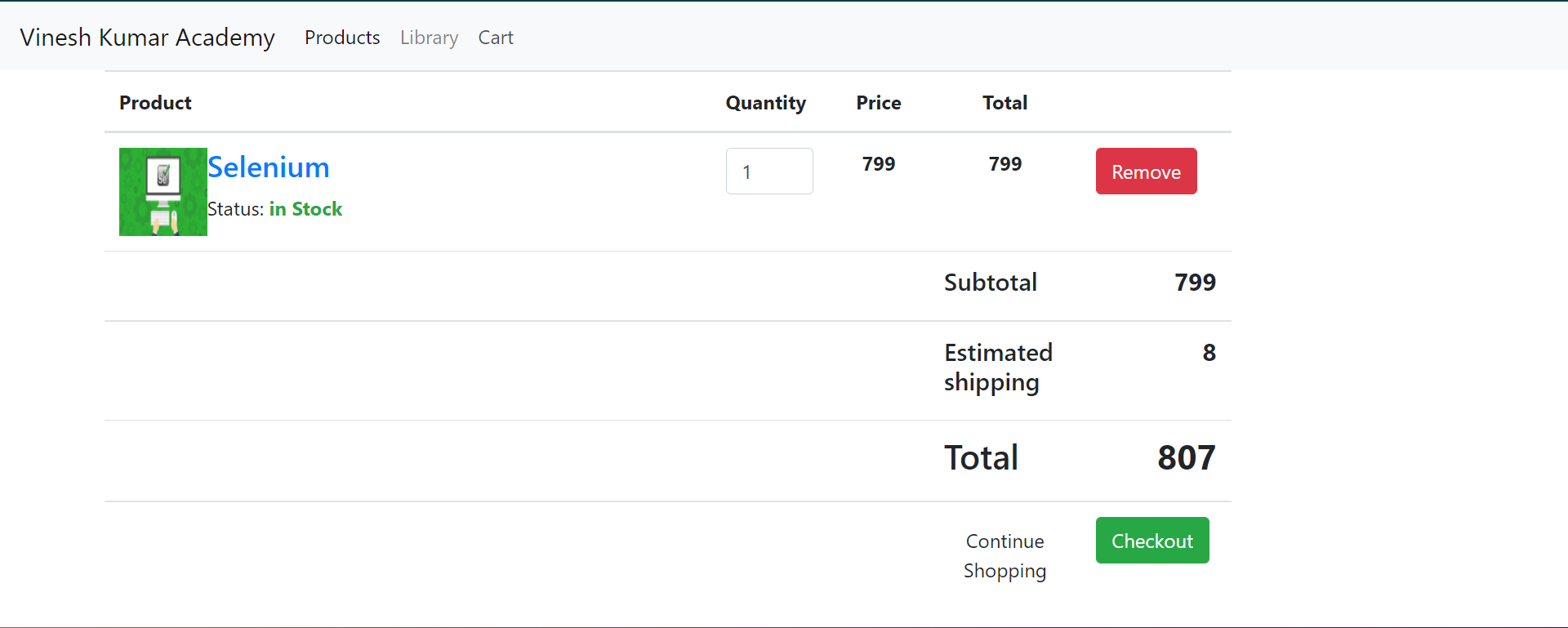Click the 799 price of Selenium
Image resolution: width=1568 pixels, height=628 pixels.
[x=878, y=163]
